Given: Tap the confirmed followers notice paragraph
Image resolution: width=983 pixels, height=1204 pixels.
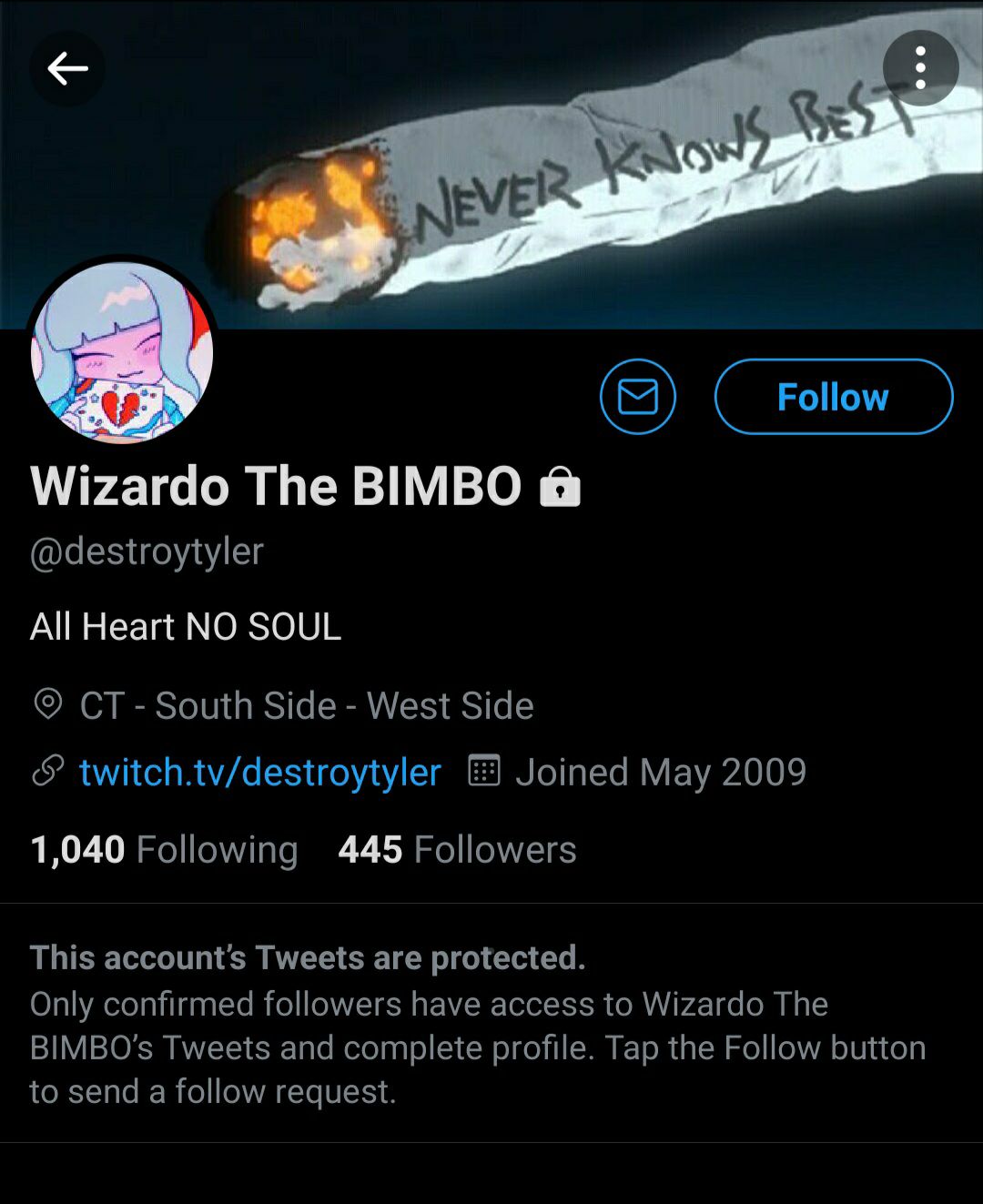Looking at the screenshot, I should pyautogui.click(x=478, y=1047).
